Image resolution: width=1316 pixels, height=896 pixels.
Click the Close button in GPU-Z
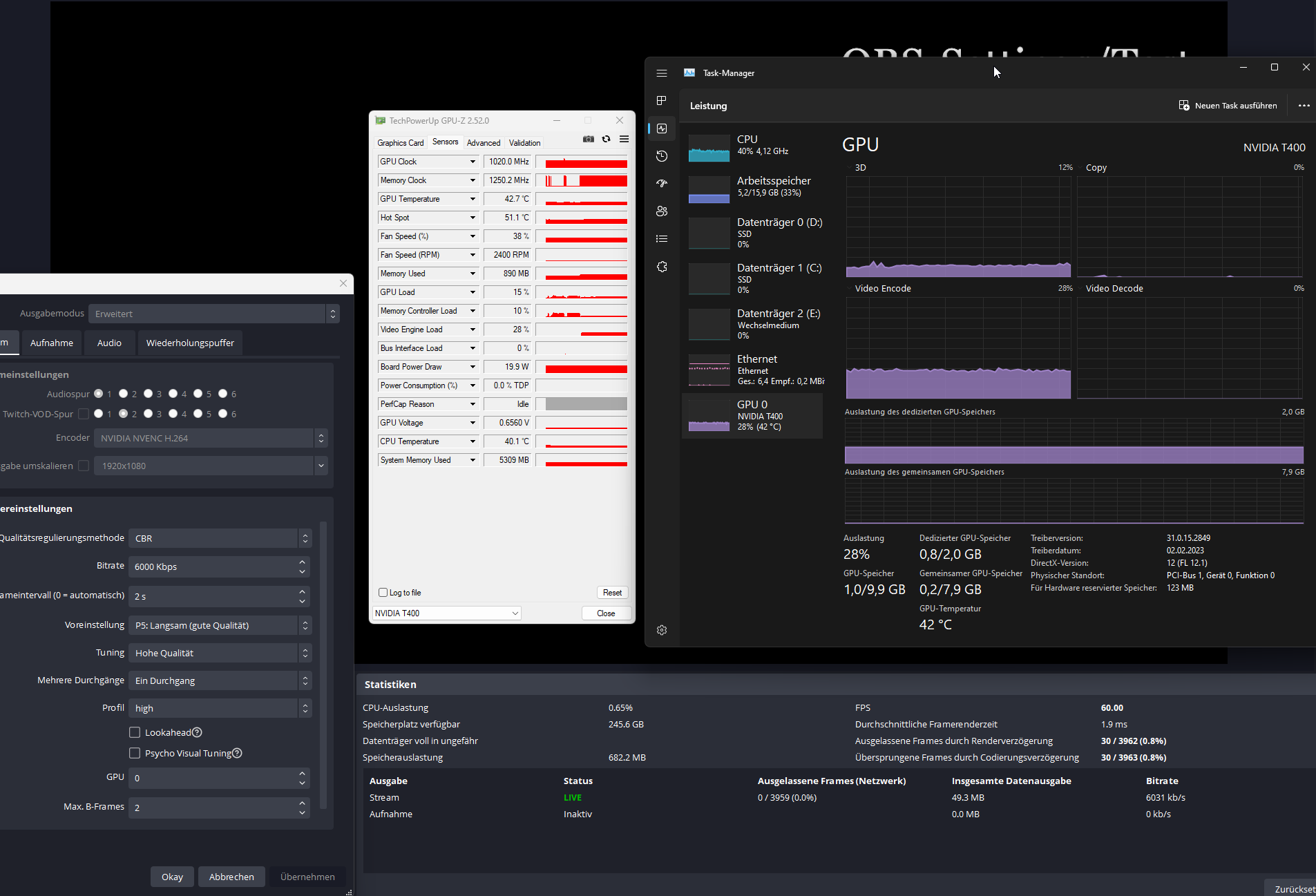click(606, 613)
